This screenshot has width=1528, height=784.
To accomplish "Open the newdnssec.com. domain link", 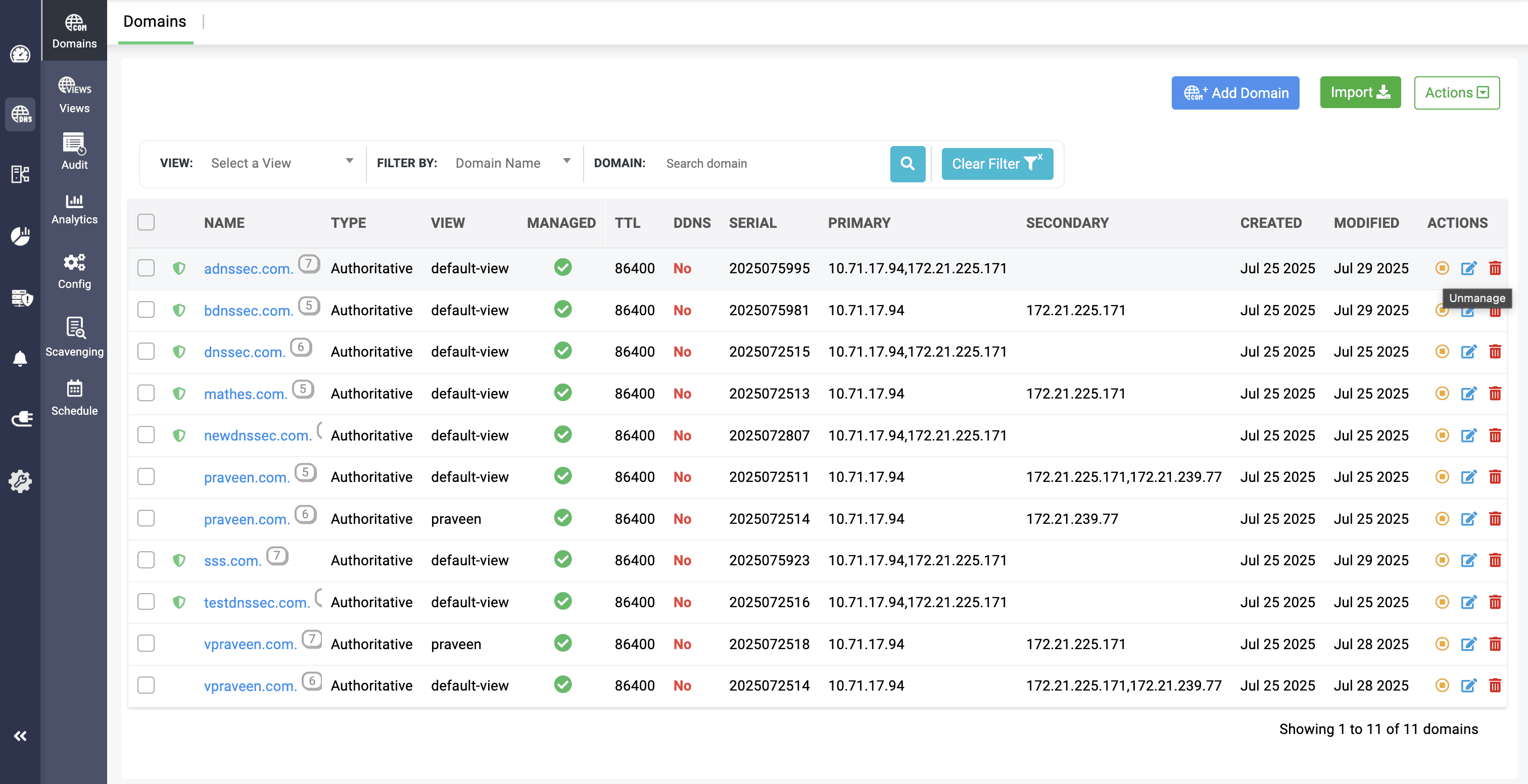I will click(x=257, y=435).
